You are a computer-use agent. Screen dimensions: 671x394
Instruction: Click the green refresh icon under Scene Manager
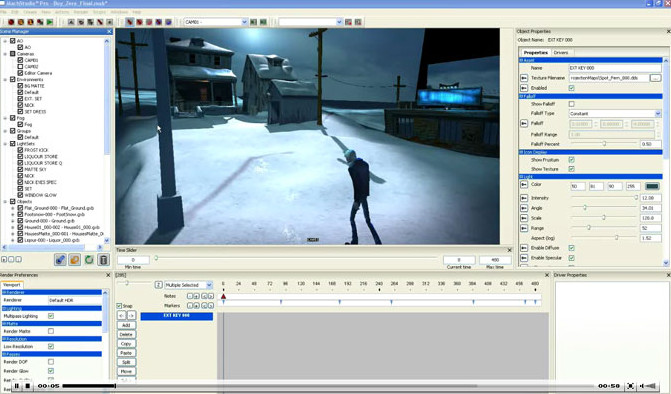[89, 260]
